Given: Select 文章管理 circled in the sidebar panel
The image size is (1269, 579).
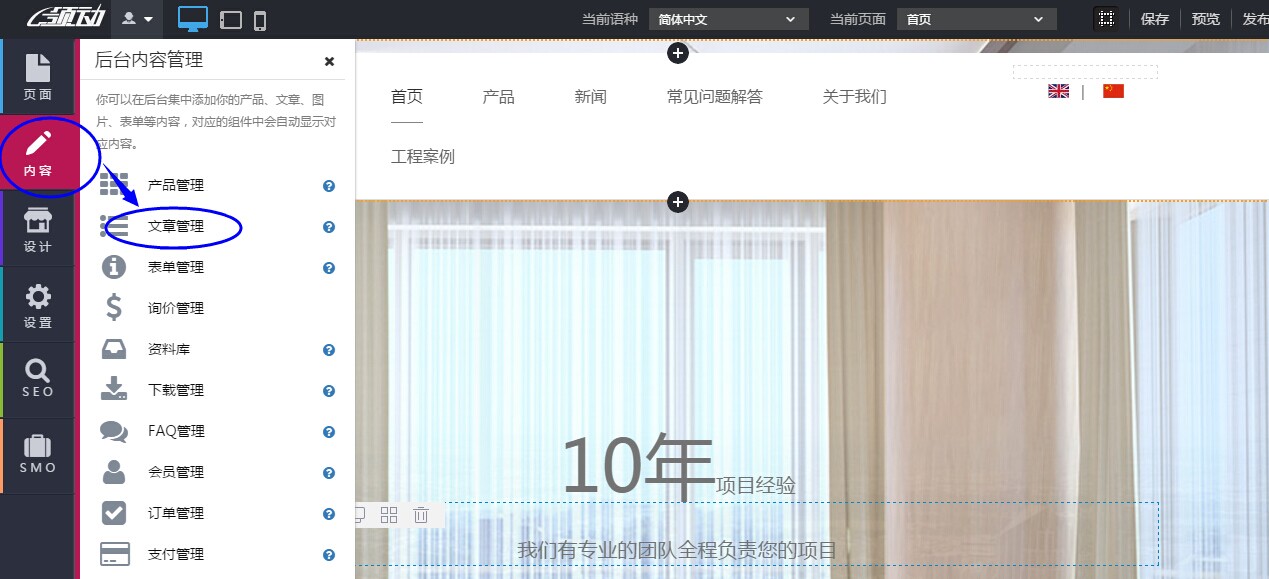Looking at the screenshot, I should 177,226.
